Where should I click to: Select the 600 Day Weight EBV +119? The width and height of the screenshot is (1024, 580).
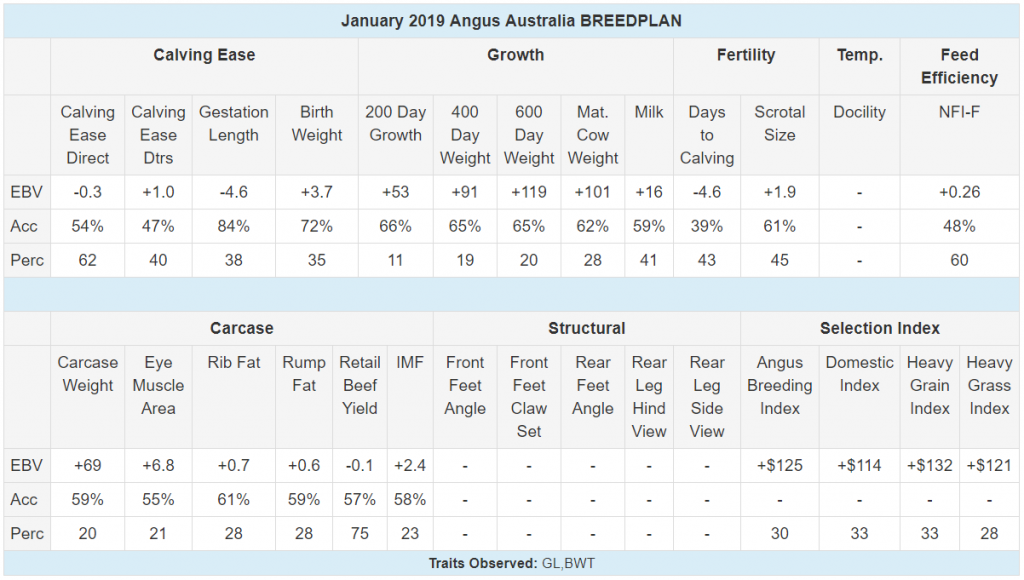pyautogui.click(x=528, y=192)
